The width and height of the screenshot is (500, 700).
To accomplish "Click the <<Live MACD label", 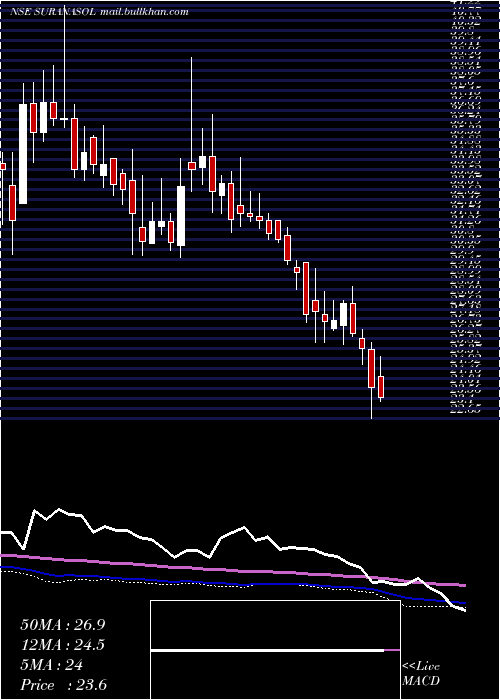I will coord(421,674).
